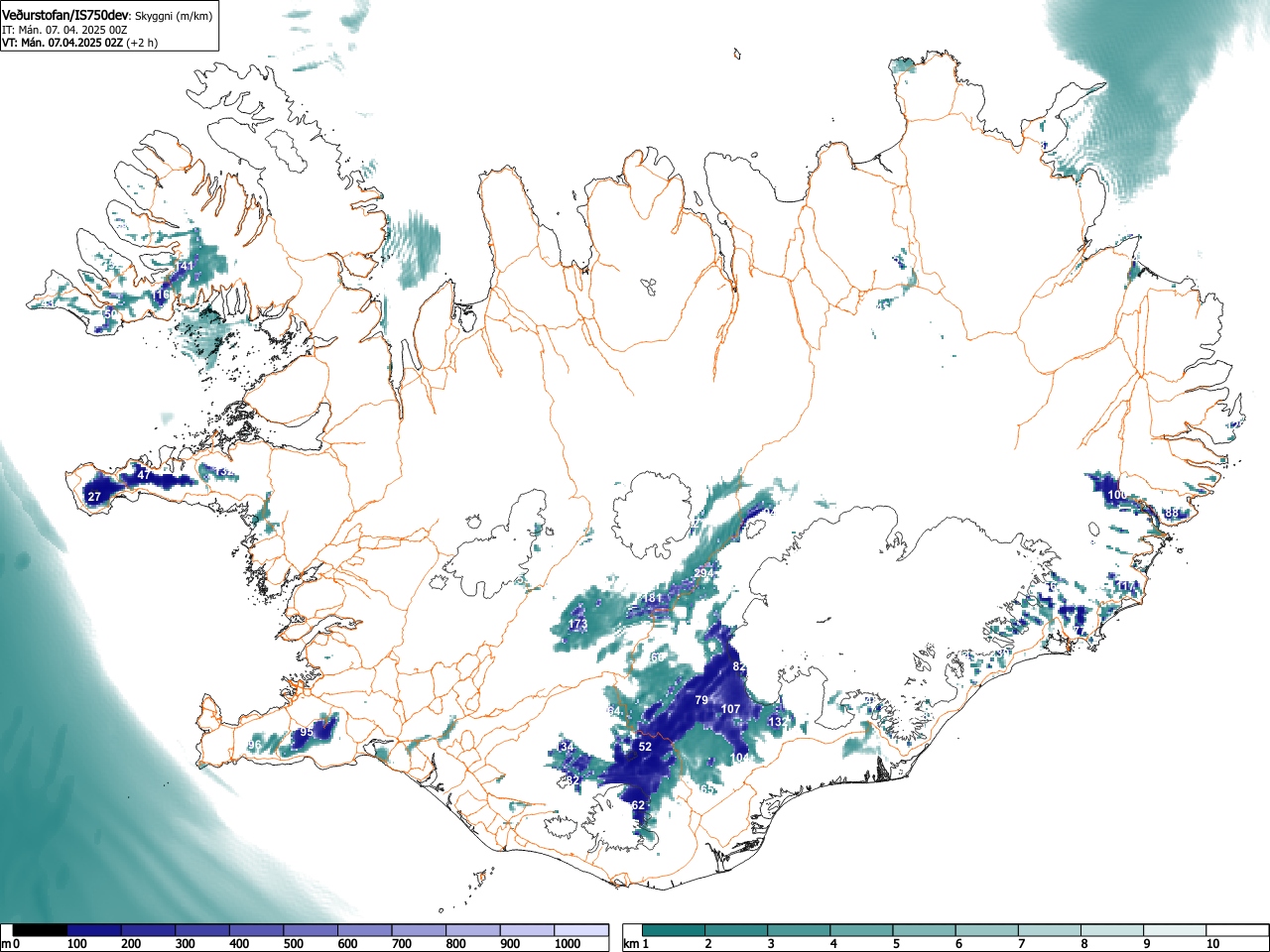Click visibility value 96 in the southwest

tap(255, 745)
